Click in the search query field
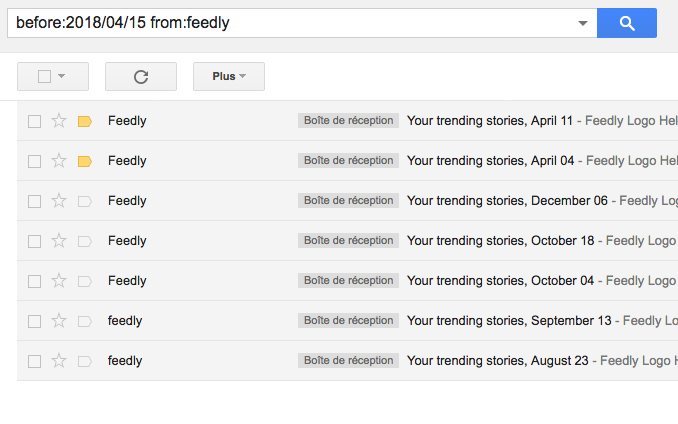The image size is (678, 424). coord(290,23)
